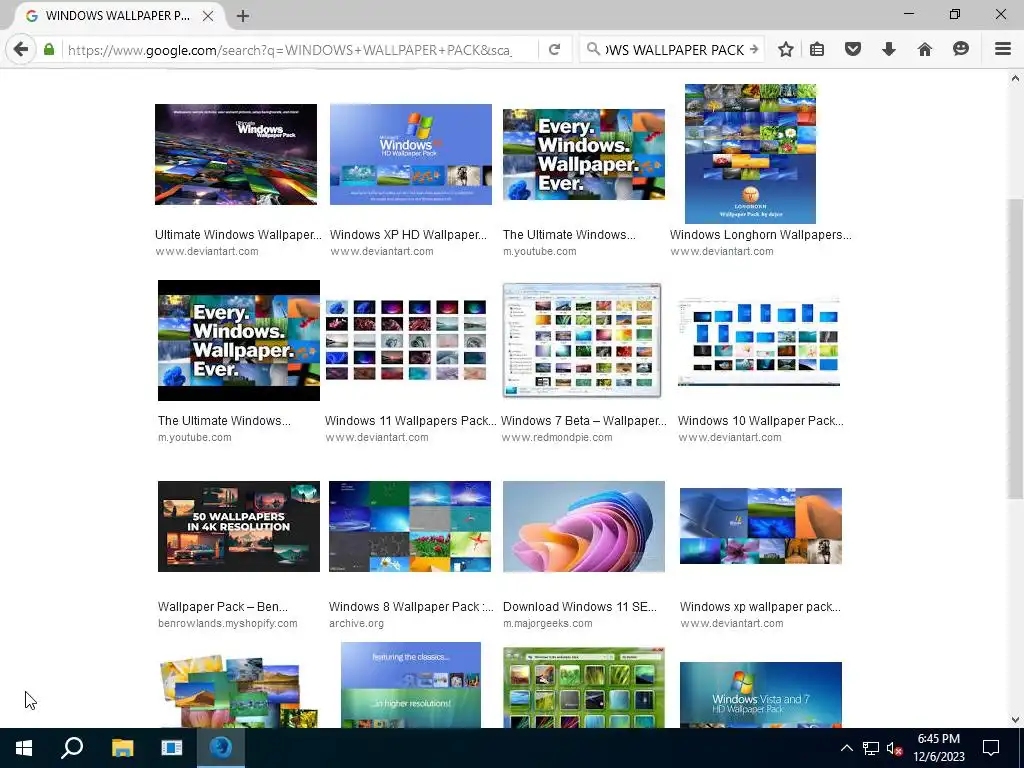
Task: Click the 'Windows xp wallpaper pack...' title link
Action: tap(760, 607)
